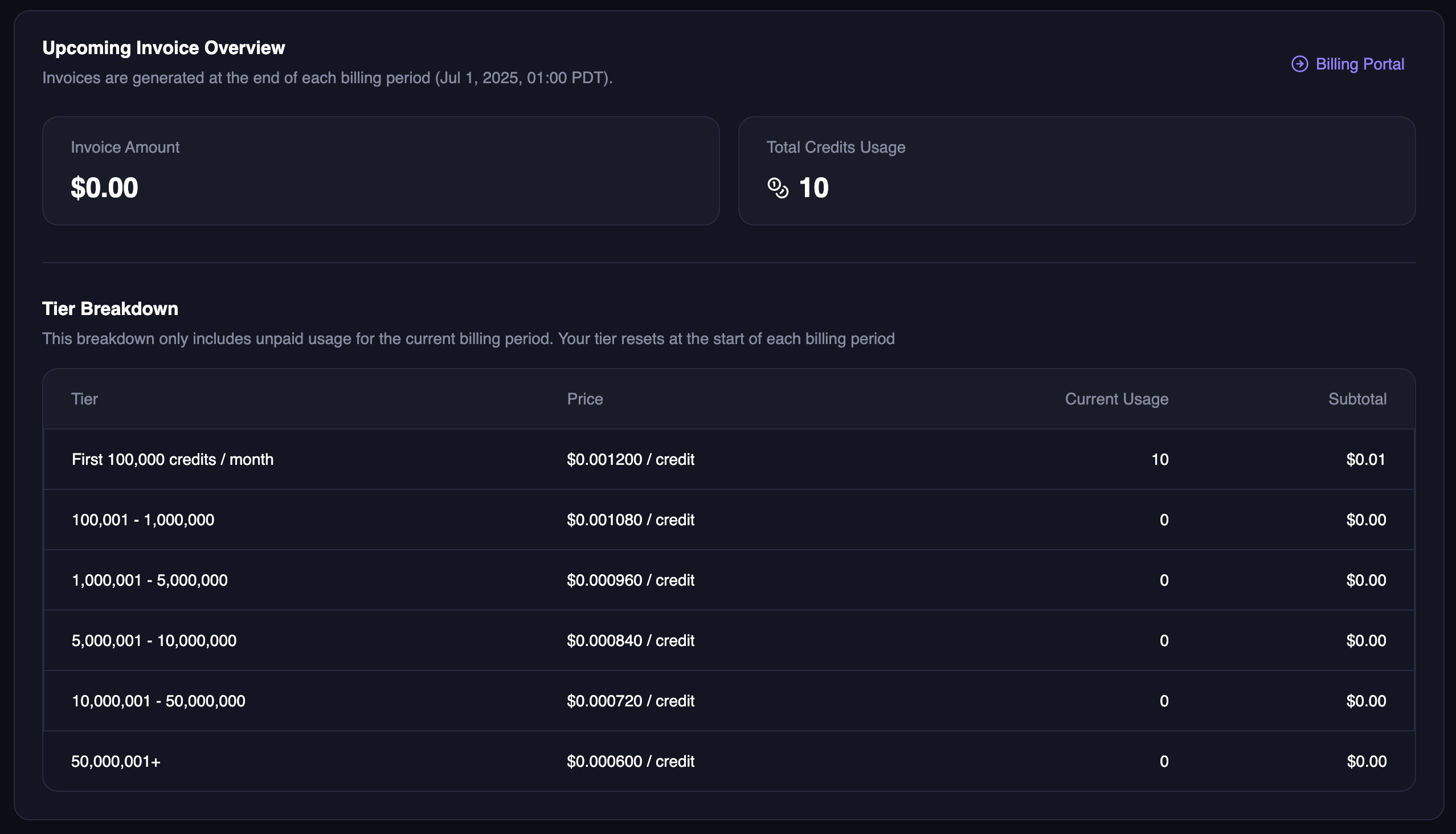Click the Tier Breakdown heading

110,309
